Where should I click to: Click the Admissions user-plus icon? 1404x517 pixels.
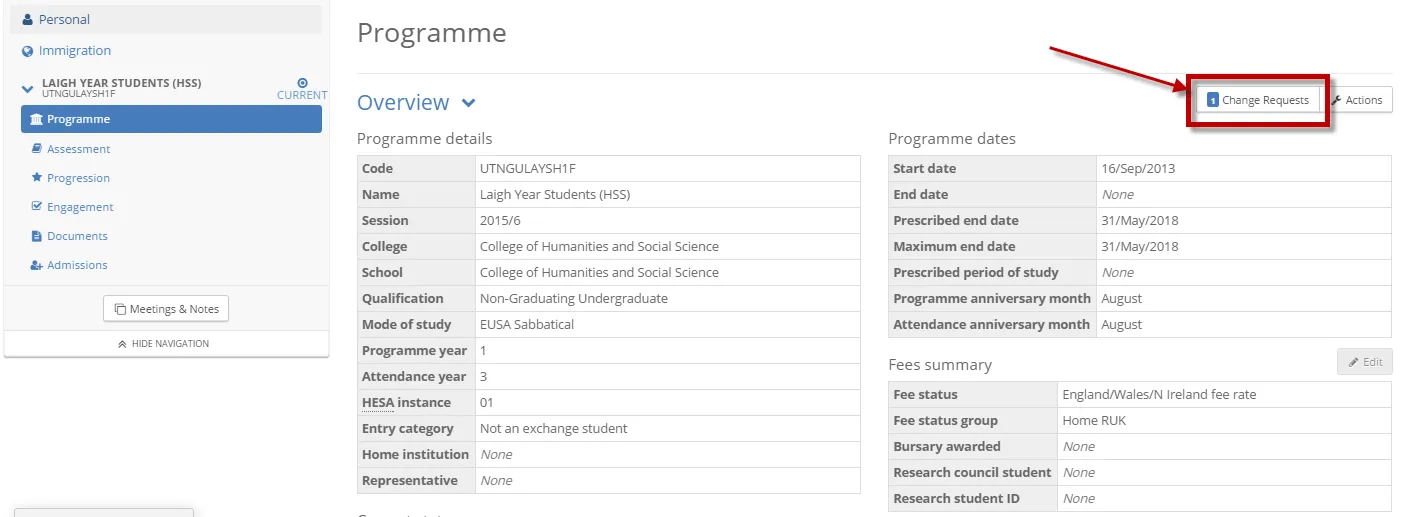[37, 265]
